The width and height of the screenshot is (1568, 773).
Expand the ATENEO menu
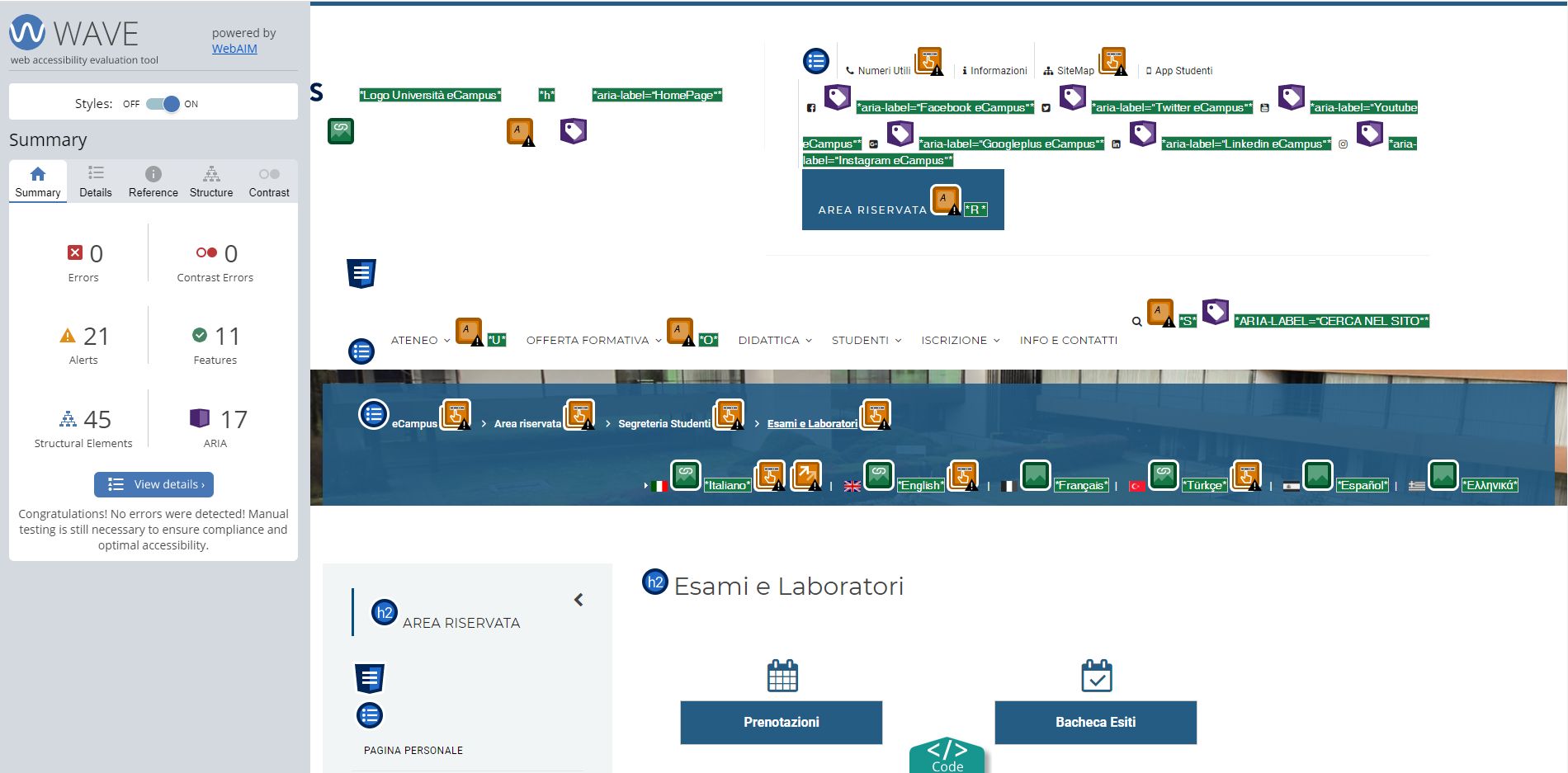(420, 340)
